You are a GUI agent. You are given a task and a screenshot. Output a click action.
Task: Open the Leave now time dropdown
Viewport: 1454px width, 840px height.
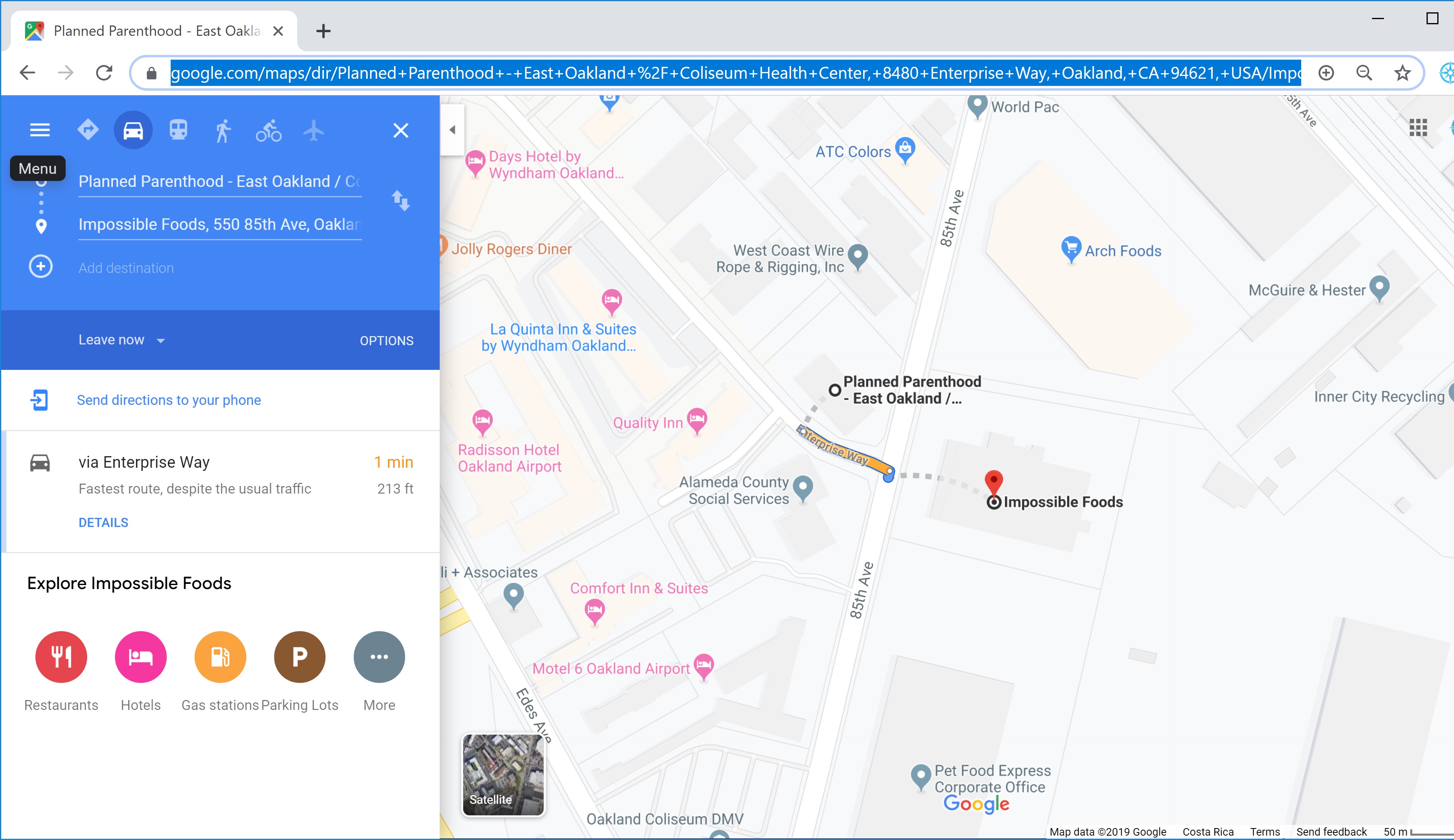coord(122,340)
